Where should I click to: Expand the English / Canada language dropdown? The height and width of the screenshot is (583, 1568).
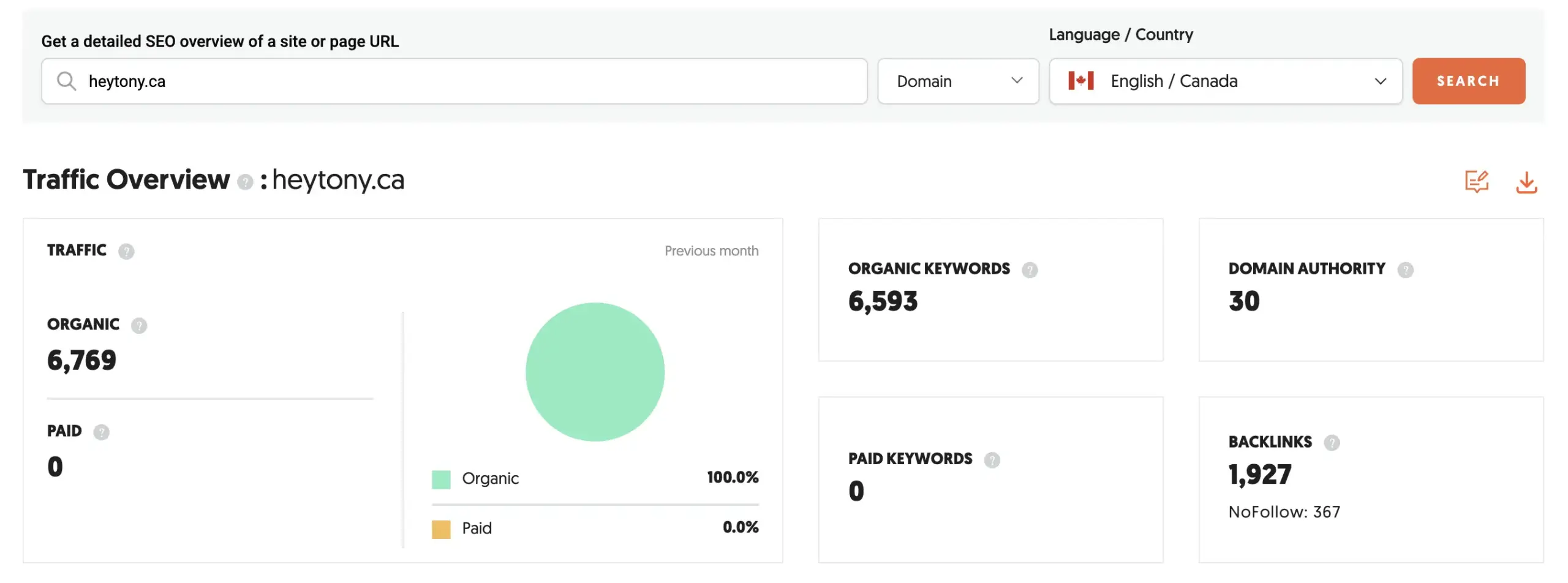1225,81
